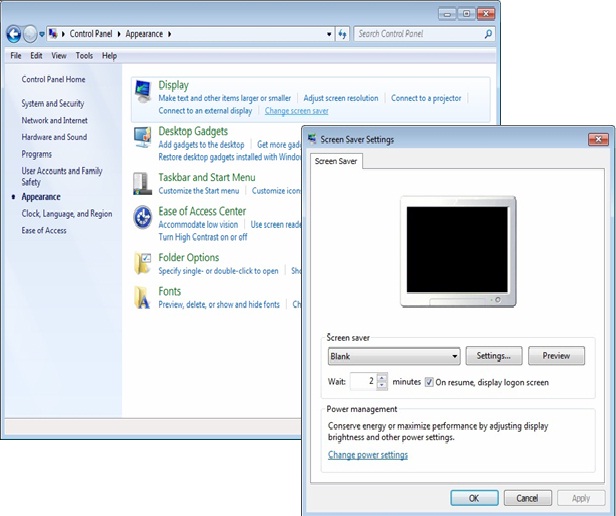616x516 pixels.
Task: Click Change screen saver link
Action: (x=297, y=111)
